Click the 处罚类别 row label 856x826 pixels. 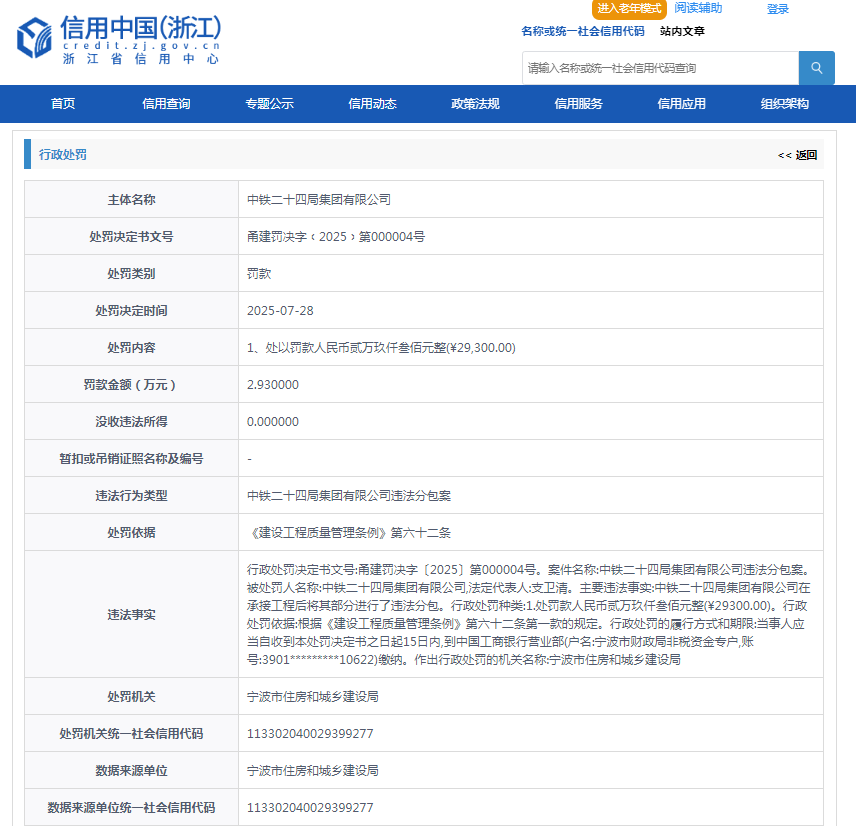click(132, 274)
